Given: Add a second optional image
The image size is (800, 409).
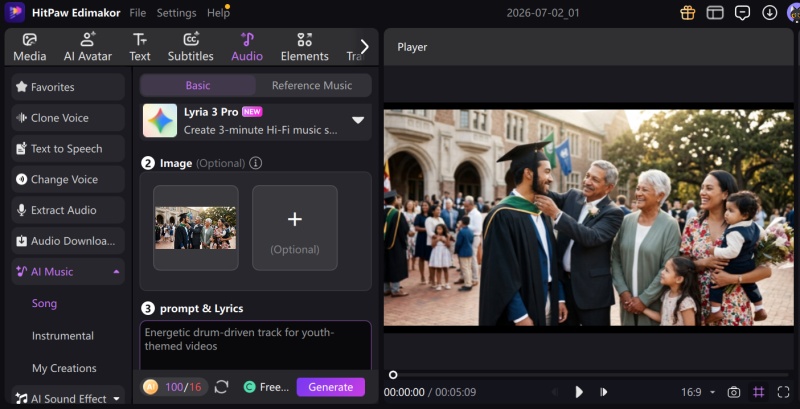Looking at the screenshot, I should 295,227.
